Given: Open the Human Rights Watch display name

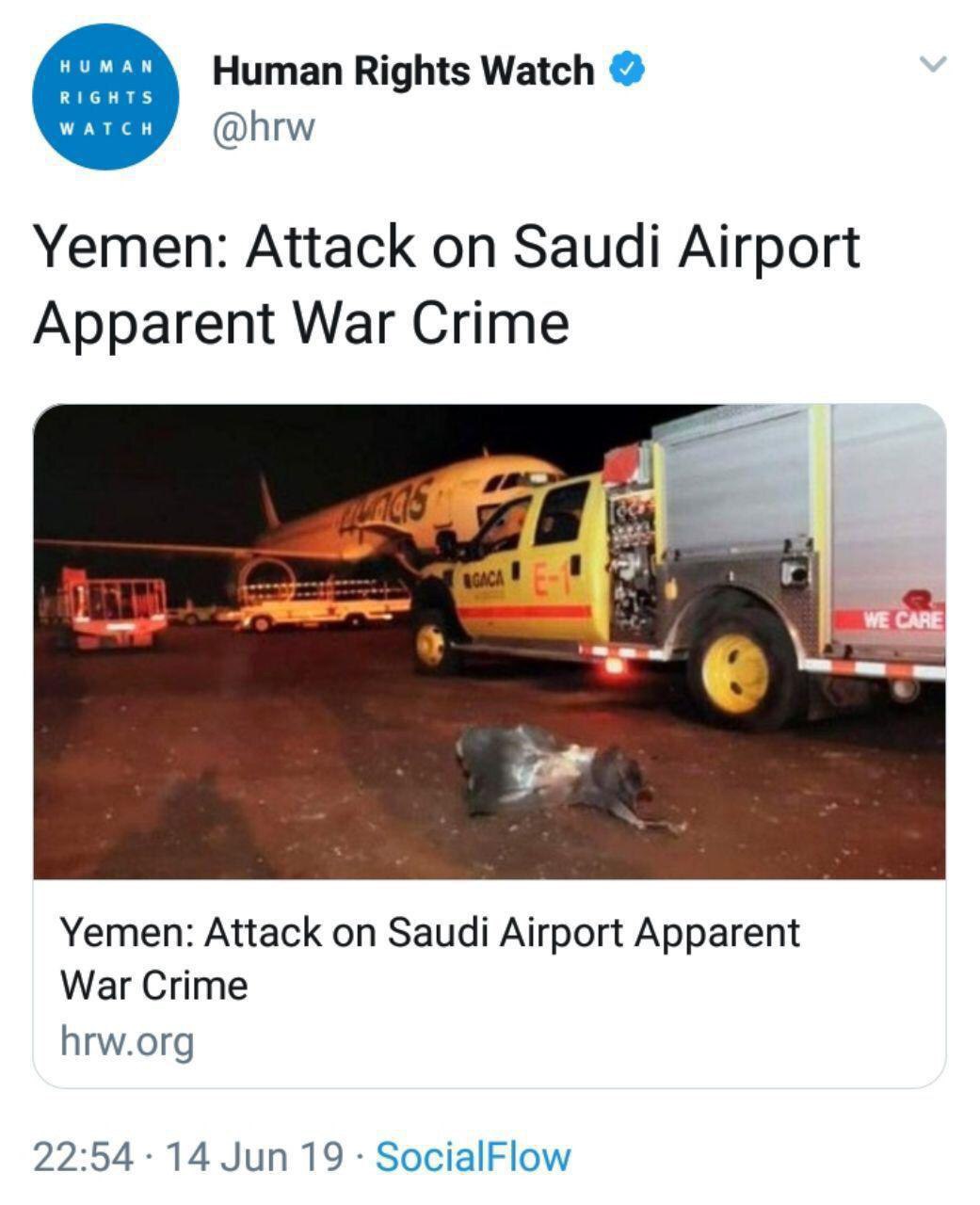Looking at the screenshot, I should (x=404, y=71).
